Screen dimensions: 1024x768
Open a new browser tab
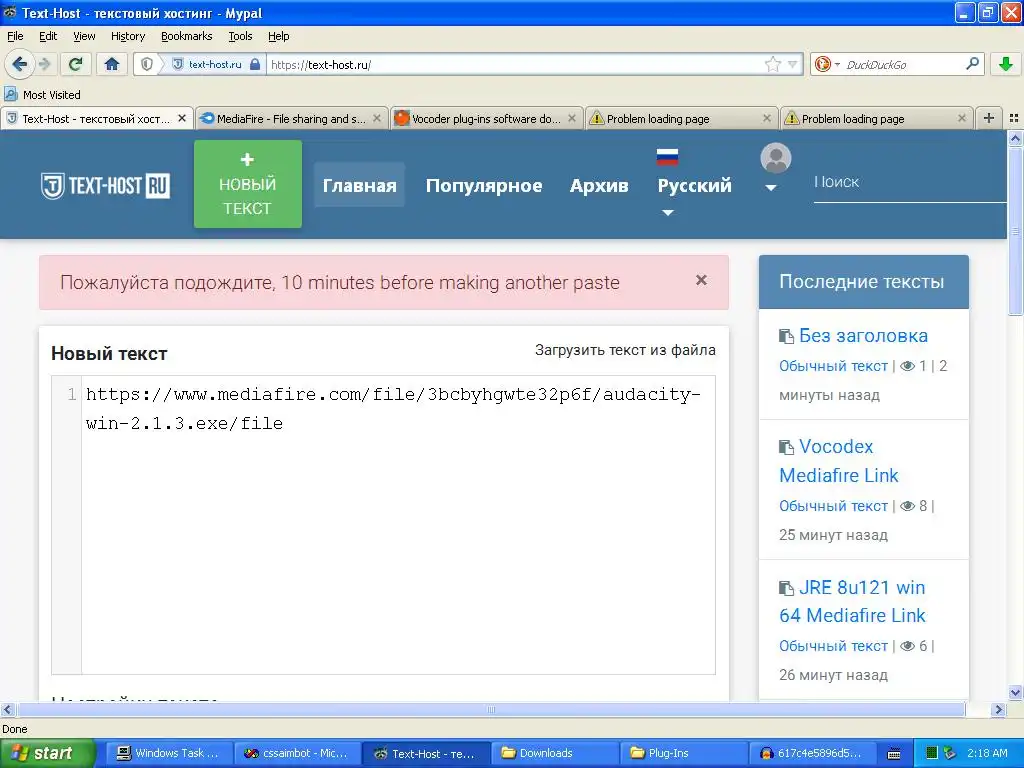[x=989, y=118]
